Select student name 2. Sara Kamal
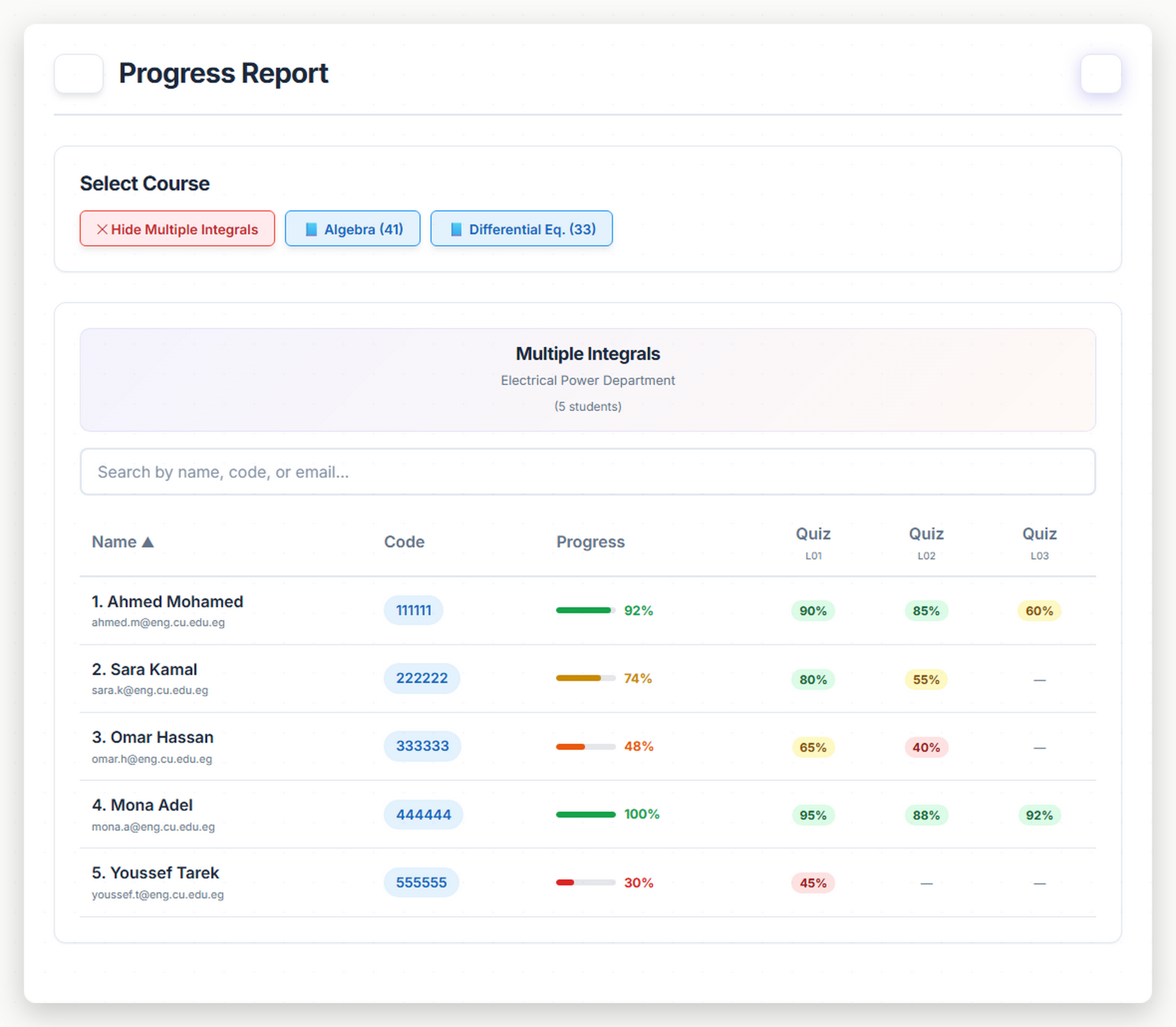Image resolution: width=1176 pixels, height=1027 pixels. (145, 670)
